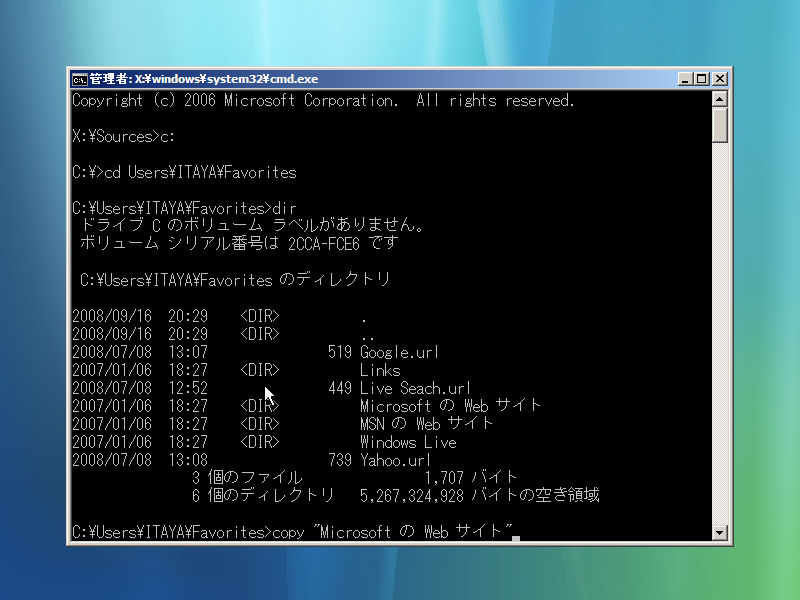Click the X:¥Sources>c: command line
This screenshot has height=600, width=800.
[123, 137]
